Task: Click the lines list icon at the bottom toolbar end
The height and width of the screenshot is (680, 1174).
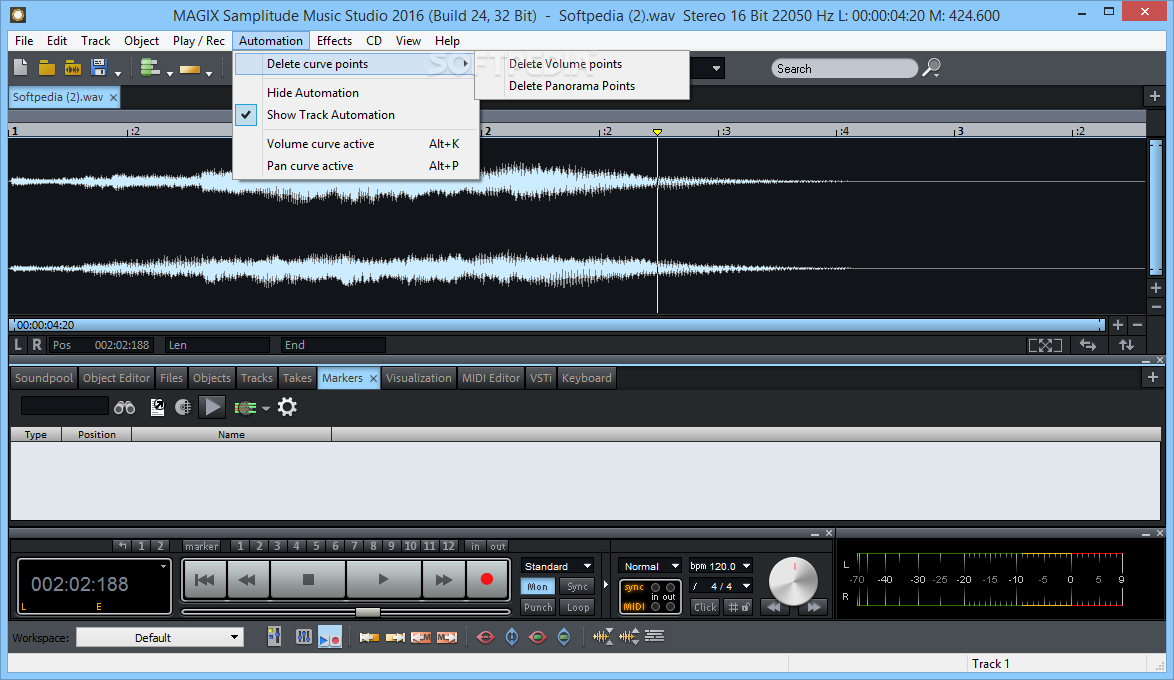Action: pos(654,637)
